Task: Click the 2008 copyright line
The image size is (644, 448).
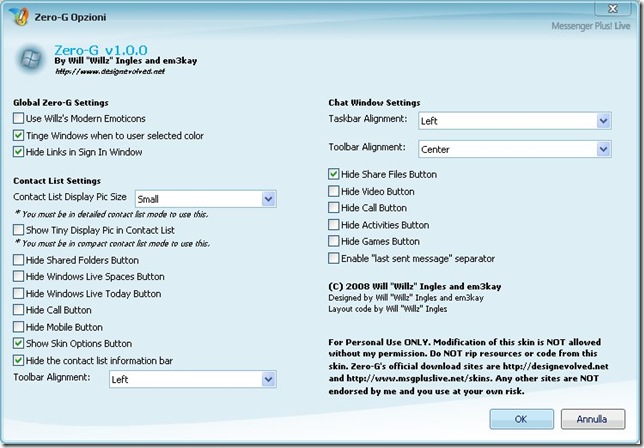Action: tap(415, 286)
